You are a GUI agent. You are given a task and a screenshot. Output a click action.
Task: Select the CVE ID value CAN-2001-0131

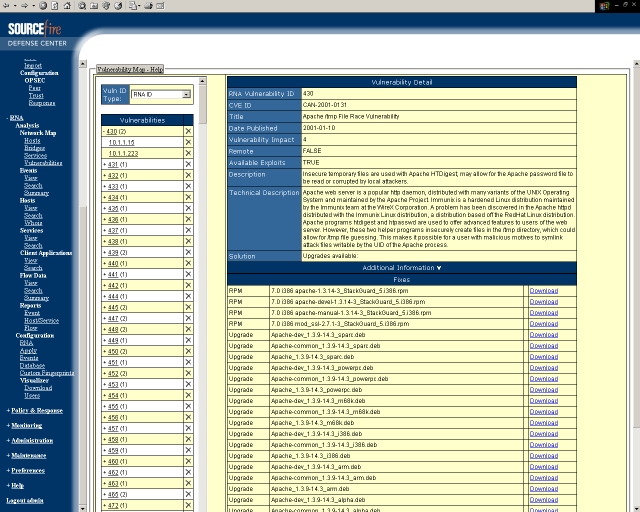[x=324, y=105]
